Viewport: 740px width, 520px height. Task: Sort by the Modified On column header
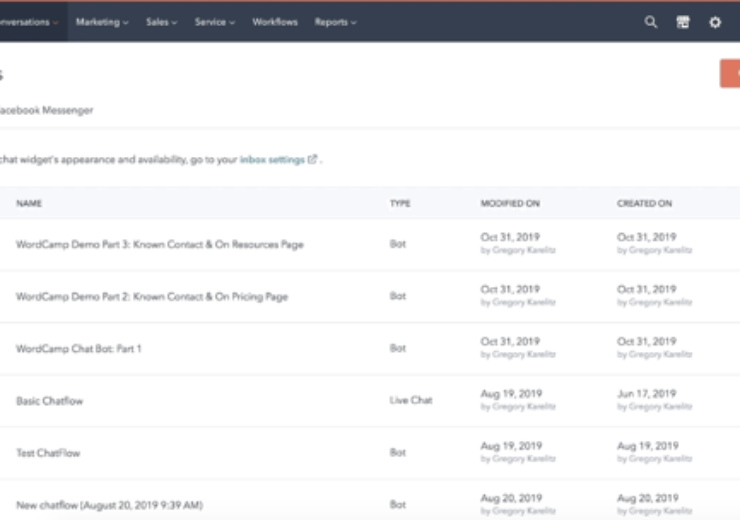510,203
